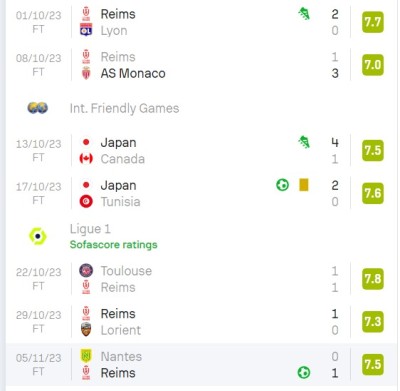Select the highlighted Nantes vs Reims match row

click(200, 364)
